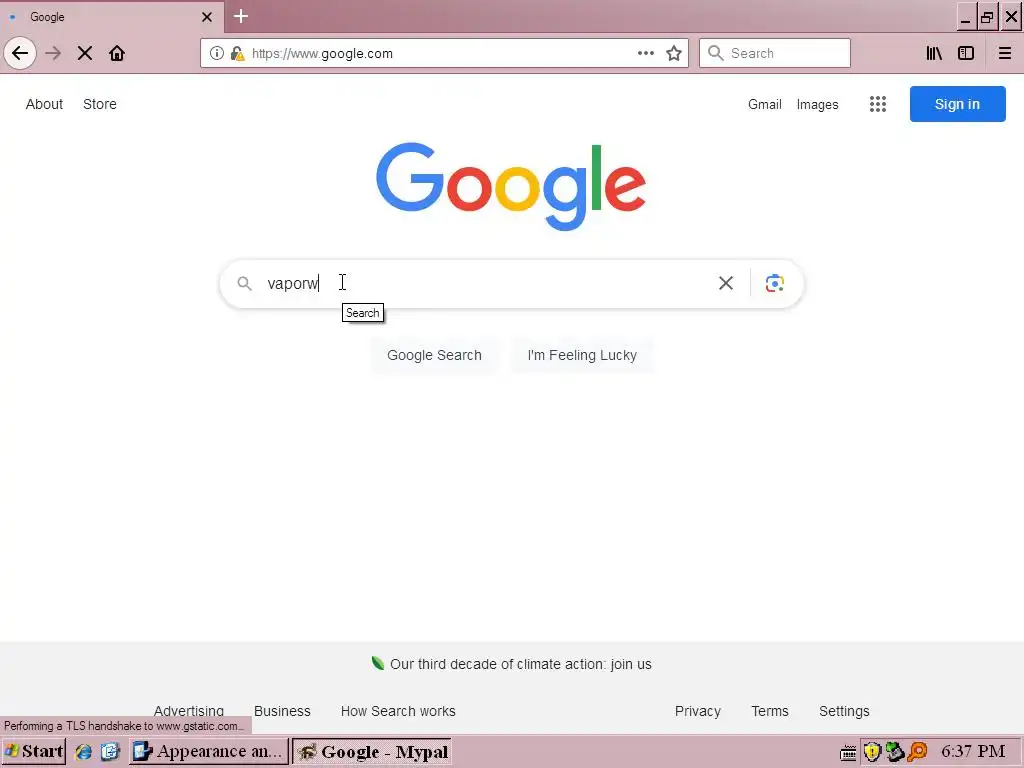Open the Advertising footer link
The image size is (1024, 768).
tap(189, 711)
